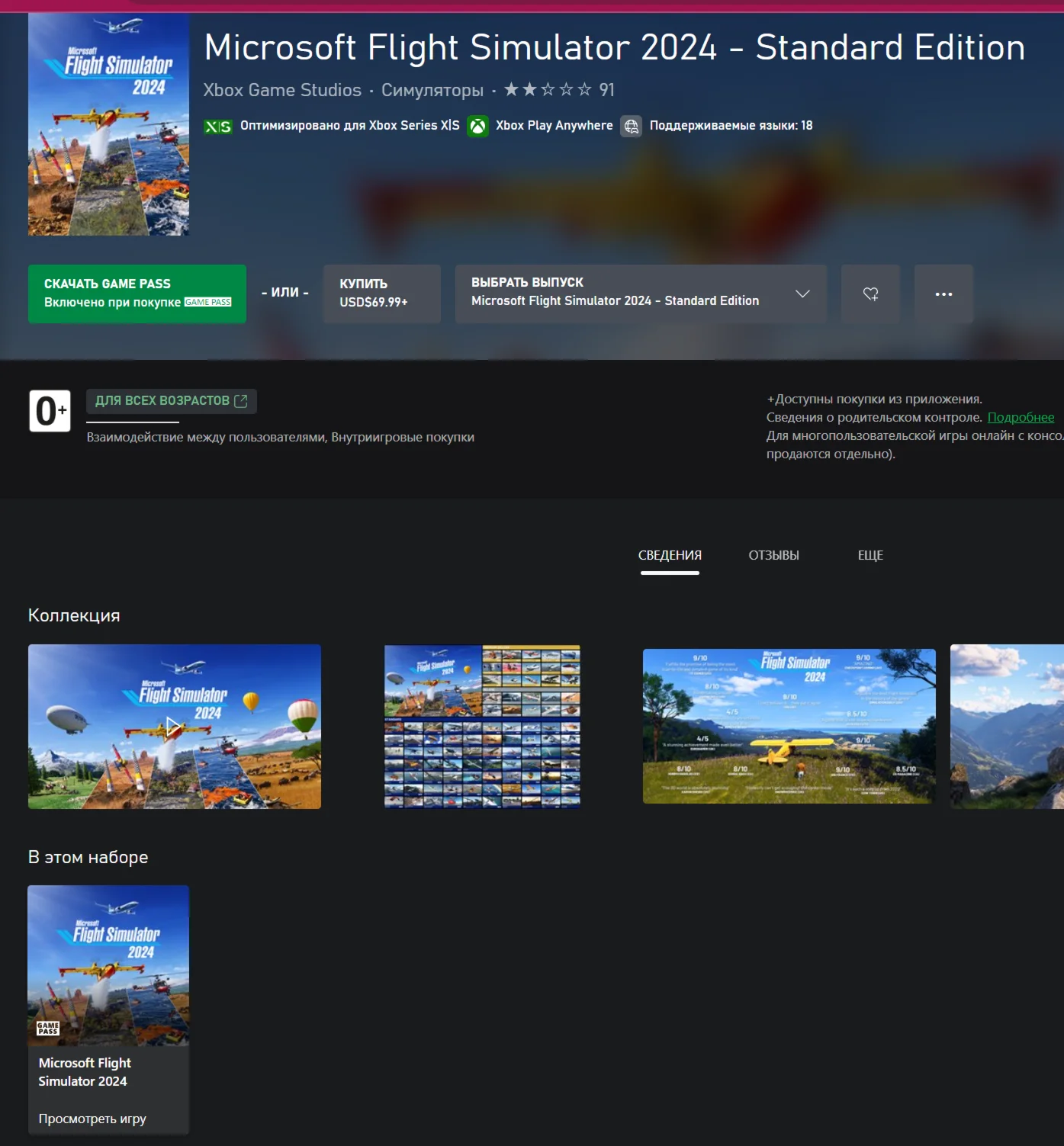
Task: Click the Xbox Series X|S optimized icon
Action: pos(218,127)
